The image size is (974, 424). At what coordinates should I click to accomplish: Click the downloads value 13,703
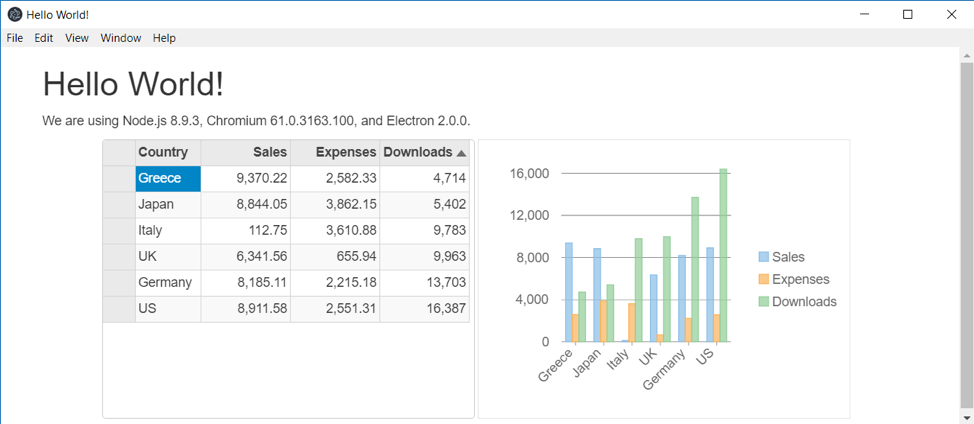pyautogui.click(x=424, y=283)
